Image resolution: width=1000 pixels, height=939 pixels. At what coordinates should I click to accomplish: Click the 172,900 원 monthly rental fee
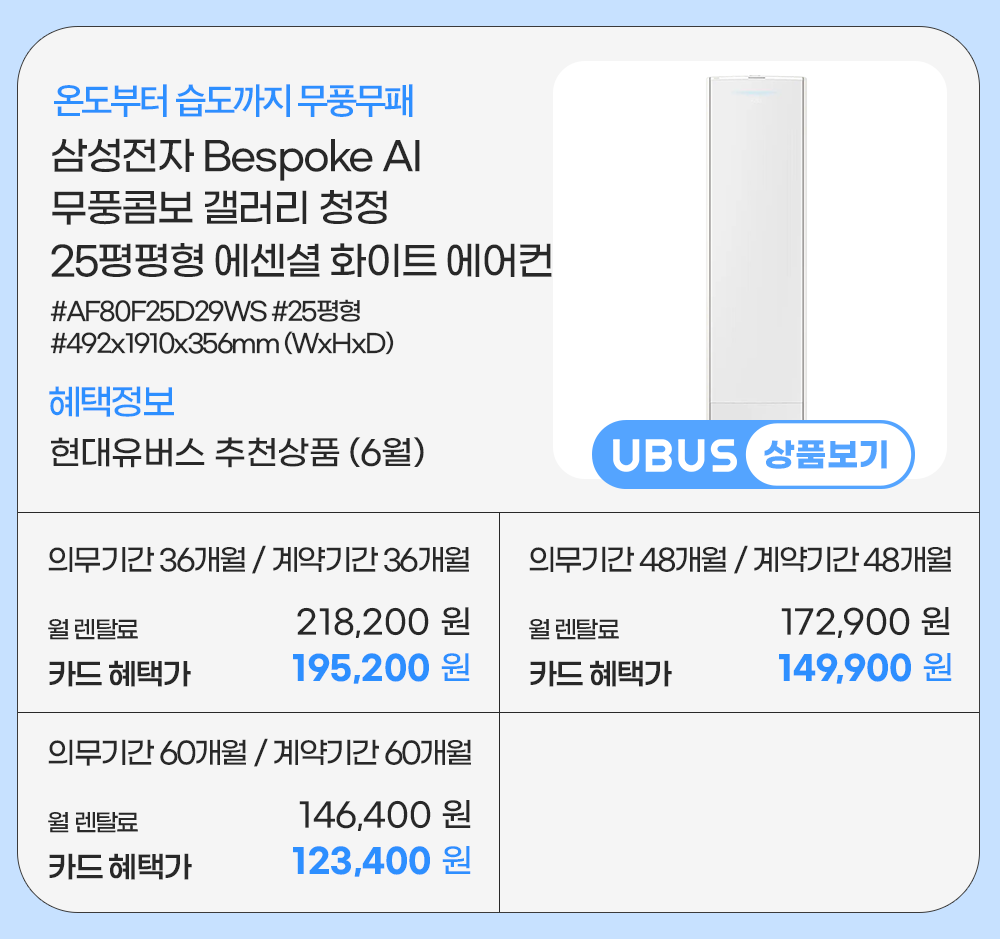[x=864, y=623]
